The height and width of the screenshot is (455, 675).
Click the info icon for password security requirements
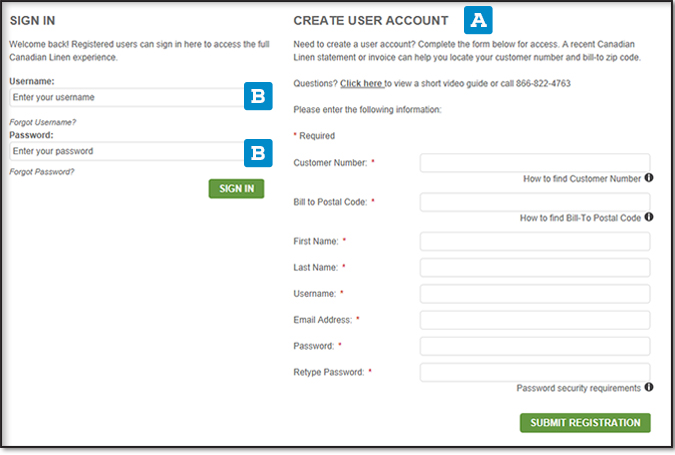[649, 388]
